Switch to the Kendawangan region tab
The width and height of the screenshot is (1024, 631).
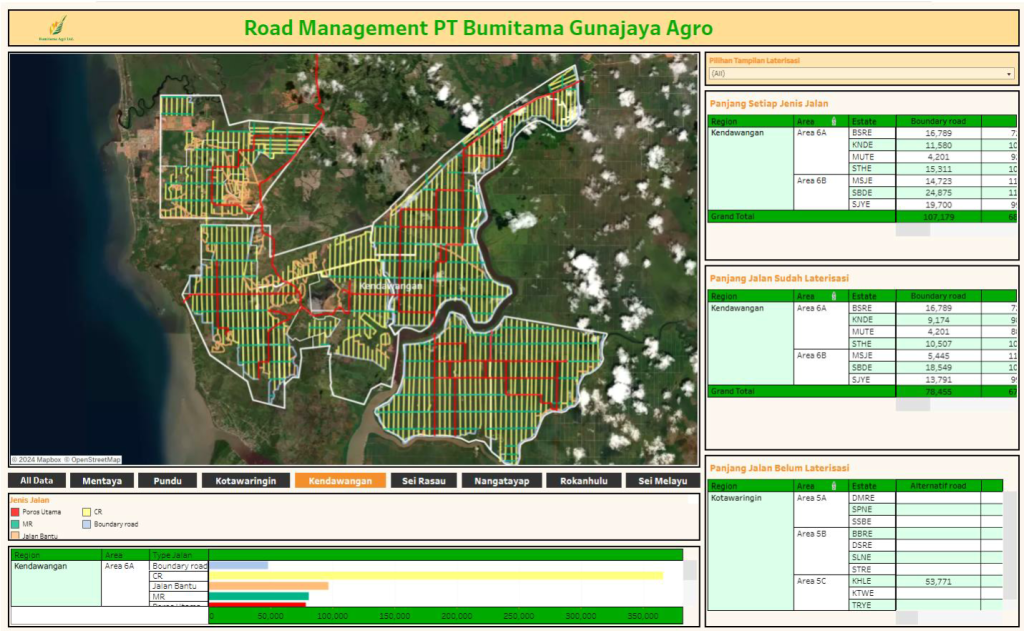pos(340,479)
